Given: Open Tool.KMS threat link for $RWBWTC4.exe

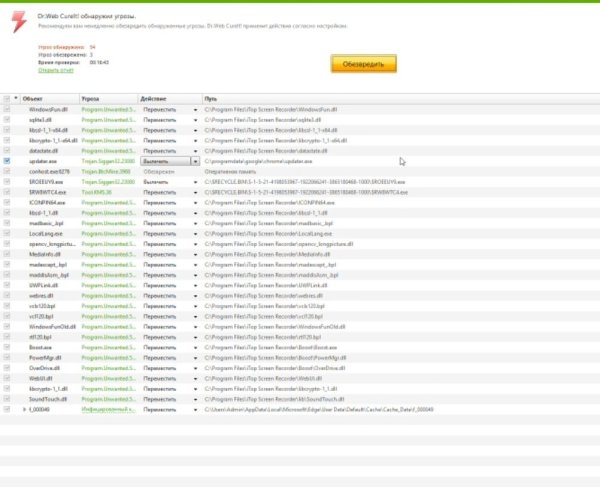Looking at the screenshot, I should click(x=96, y=192).
